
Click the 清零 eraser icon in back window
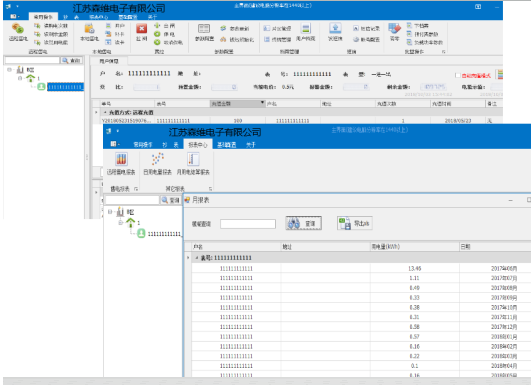tap(395, 28)
